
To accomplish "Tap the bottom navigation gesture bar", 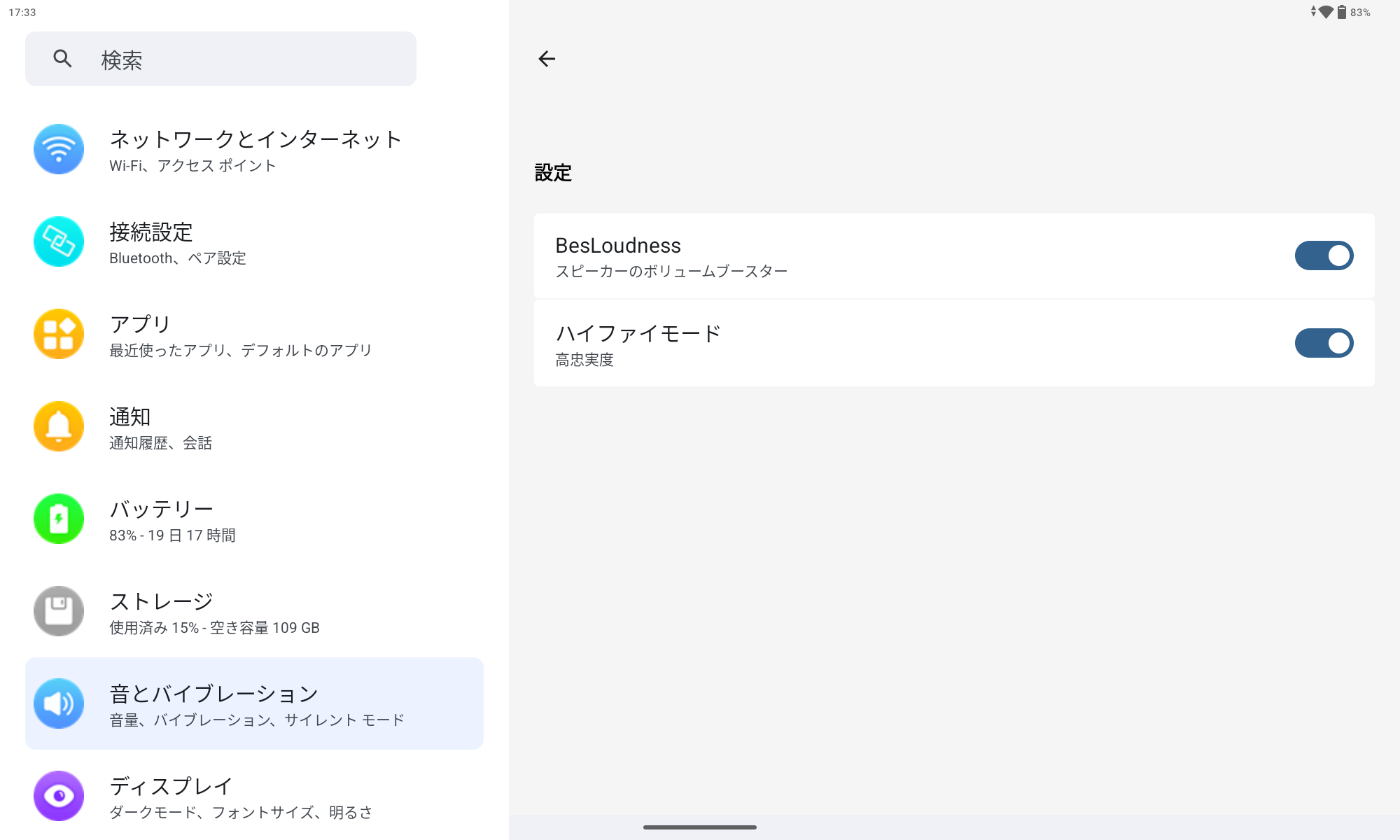I will click(699, 827).
